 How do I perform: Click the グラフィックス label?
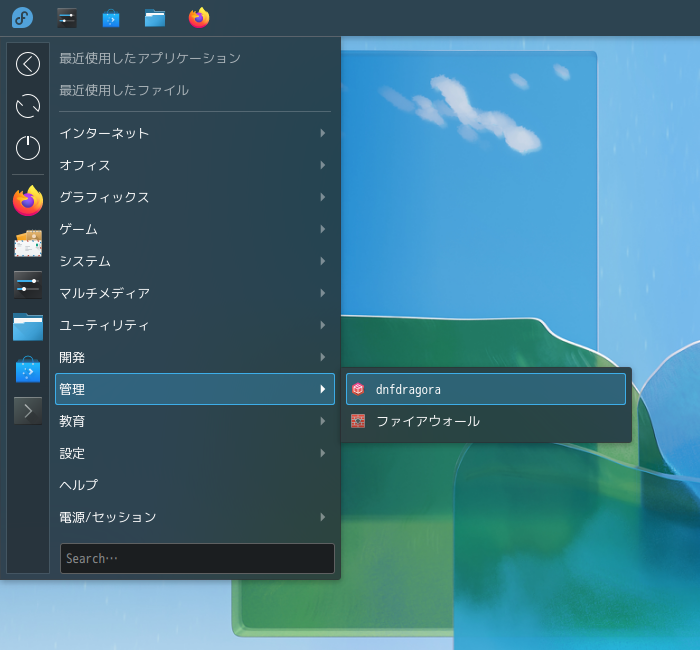[104, 197]
